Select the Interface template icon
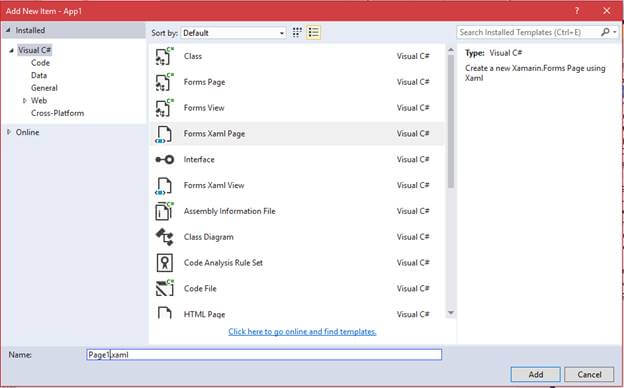Screen dimensions: 624x388 pos(164,160)
